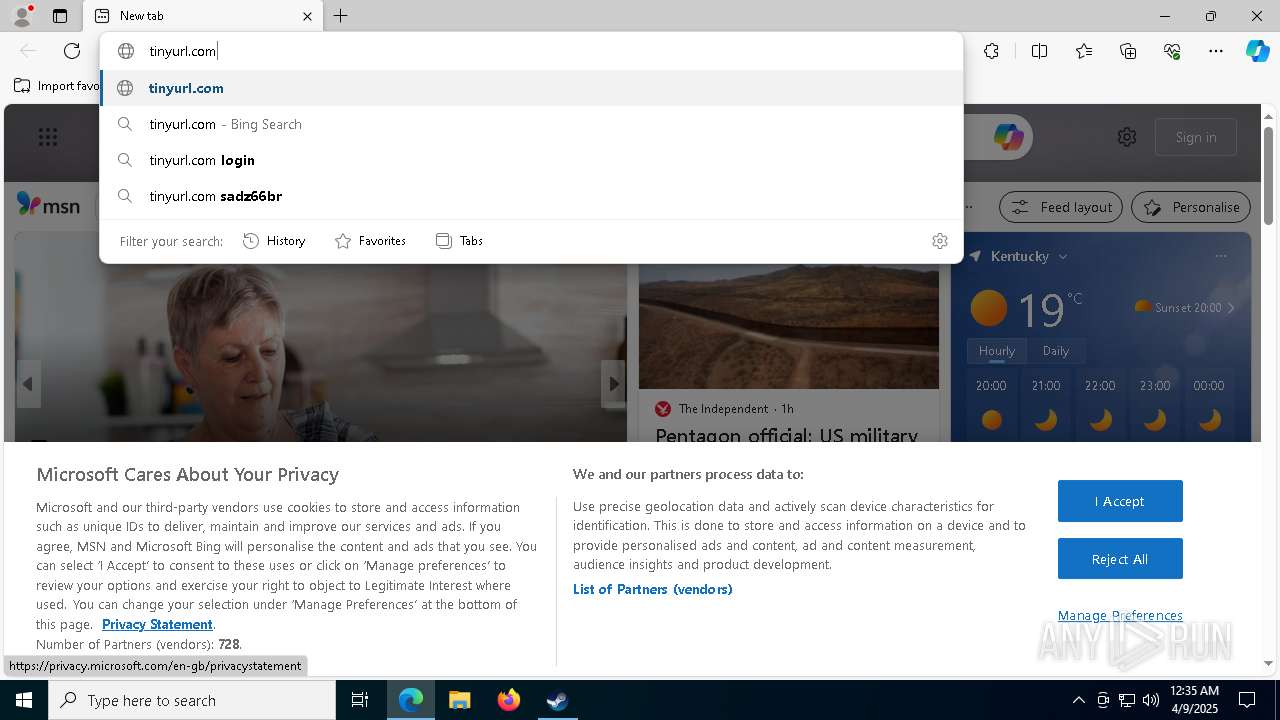Open Feed layout options
This screenshot has width=1280, height=720.
point(1061,207)
